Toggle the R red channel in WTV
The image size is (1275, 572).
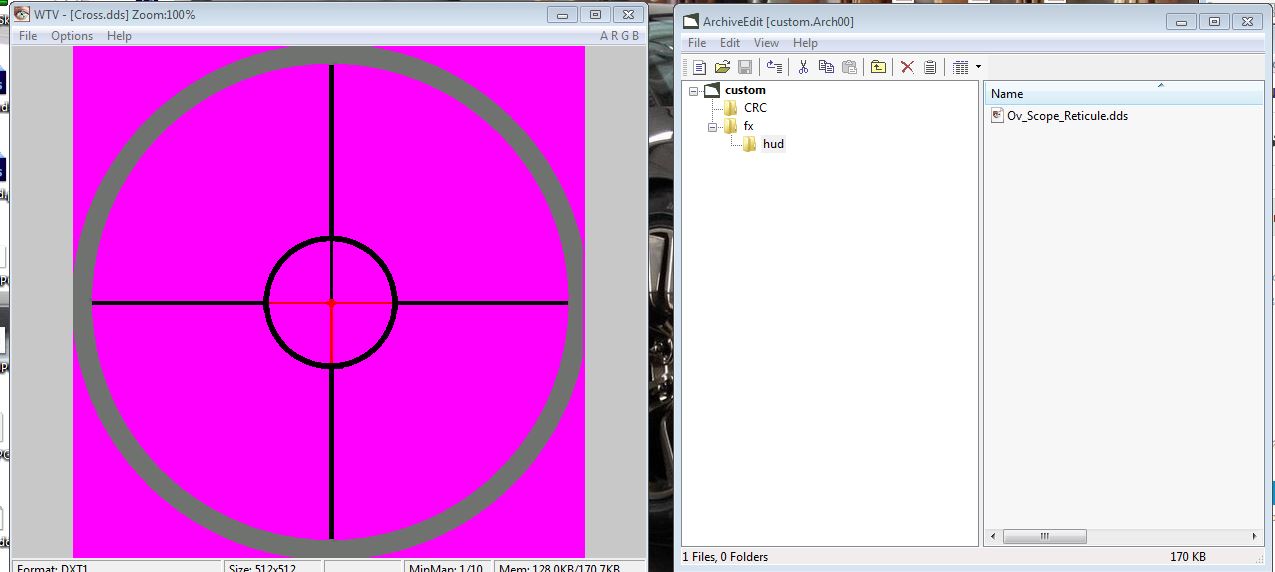(614, 36)
